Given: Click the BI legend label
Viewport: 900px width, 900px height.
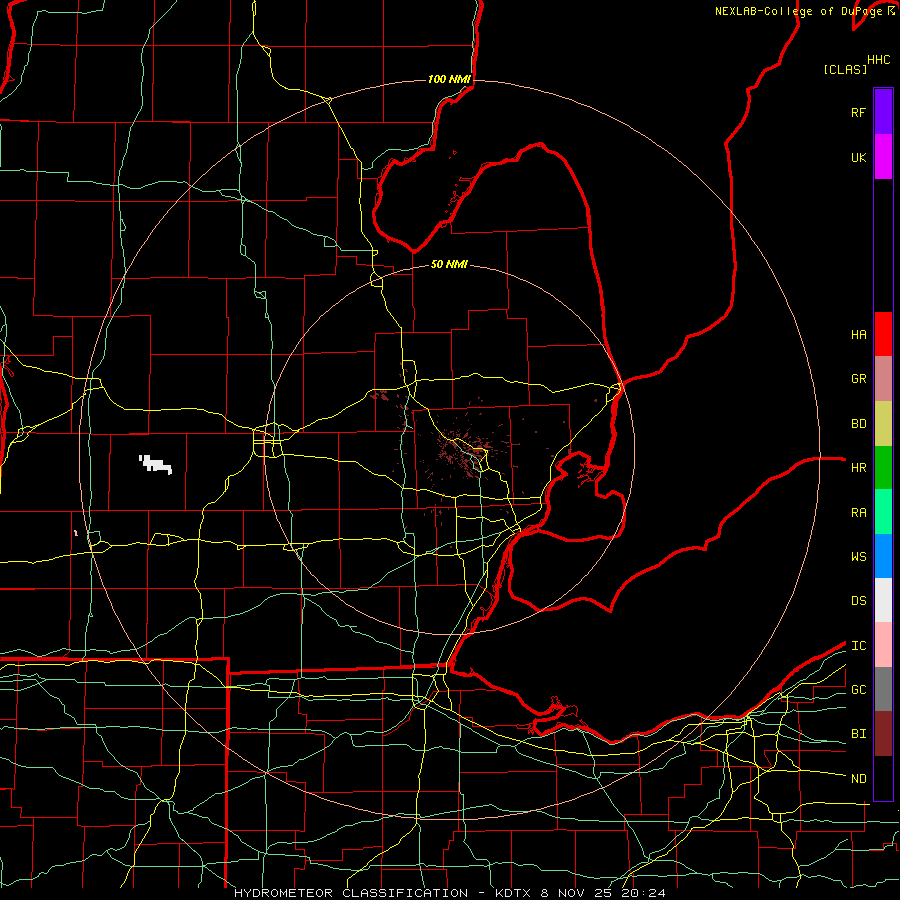Looking at the screenshot, I should tap(858, 734).
